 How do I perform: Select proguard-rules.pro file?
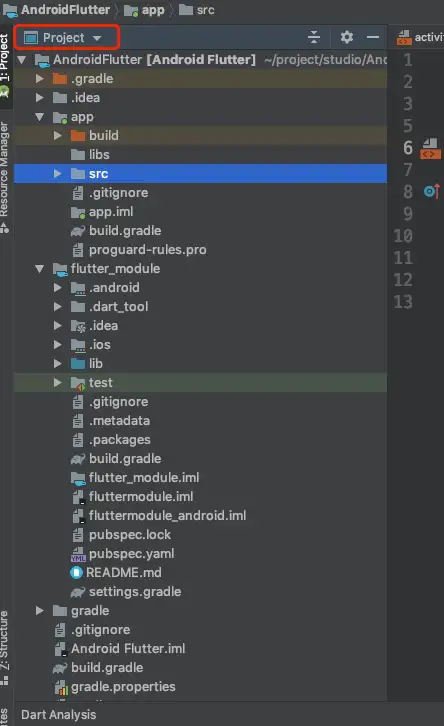[147, 250]
